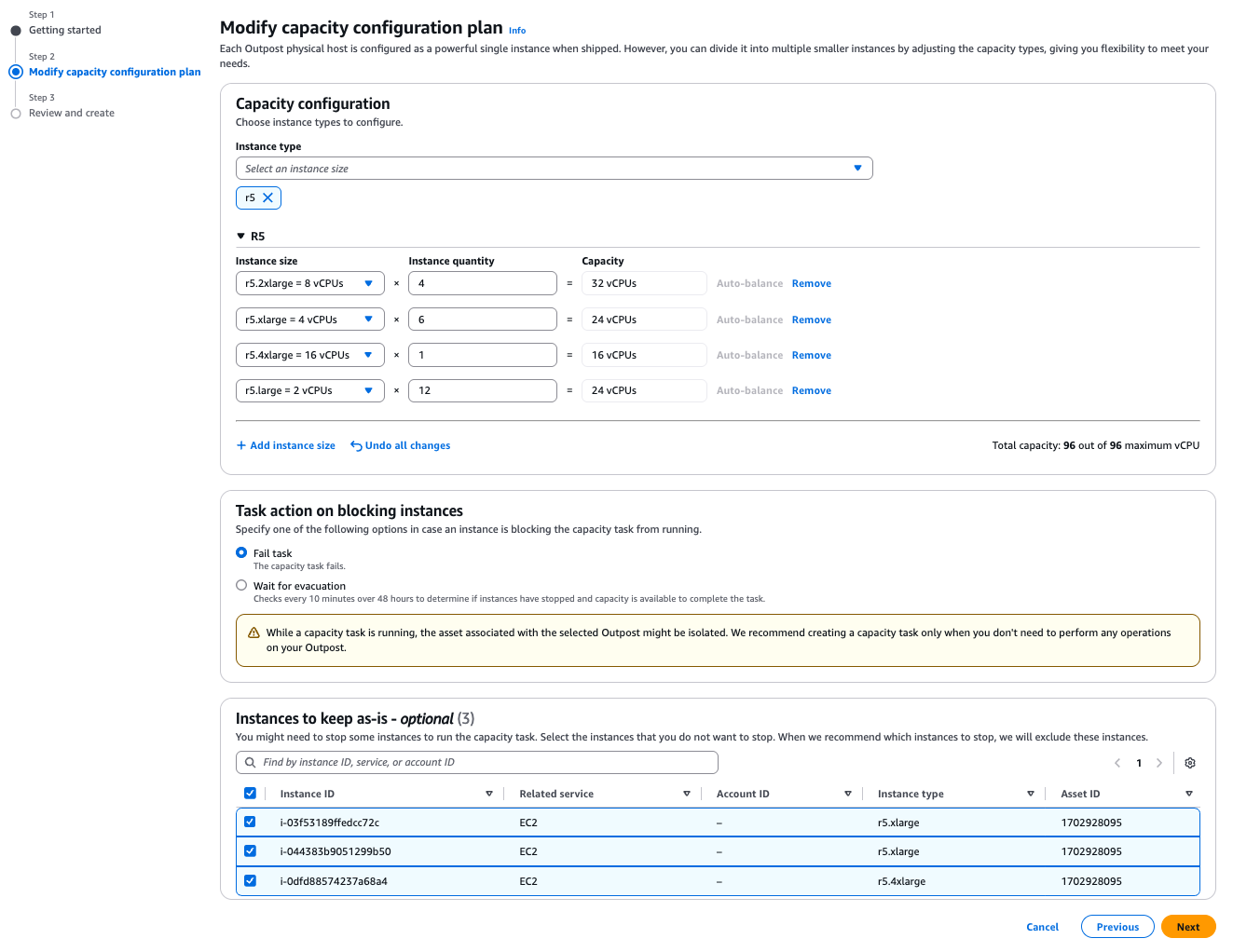Open Step 3 Review and create
The height and width of the screenshot is (952, 1233).
click(72, 114)
